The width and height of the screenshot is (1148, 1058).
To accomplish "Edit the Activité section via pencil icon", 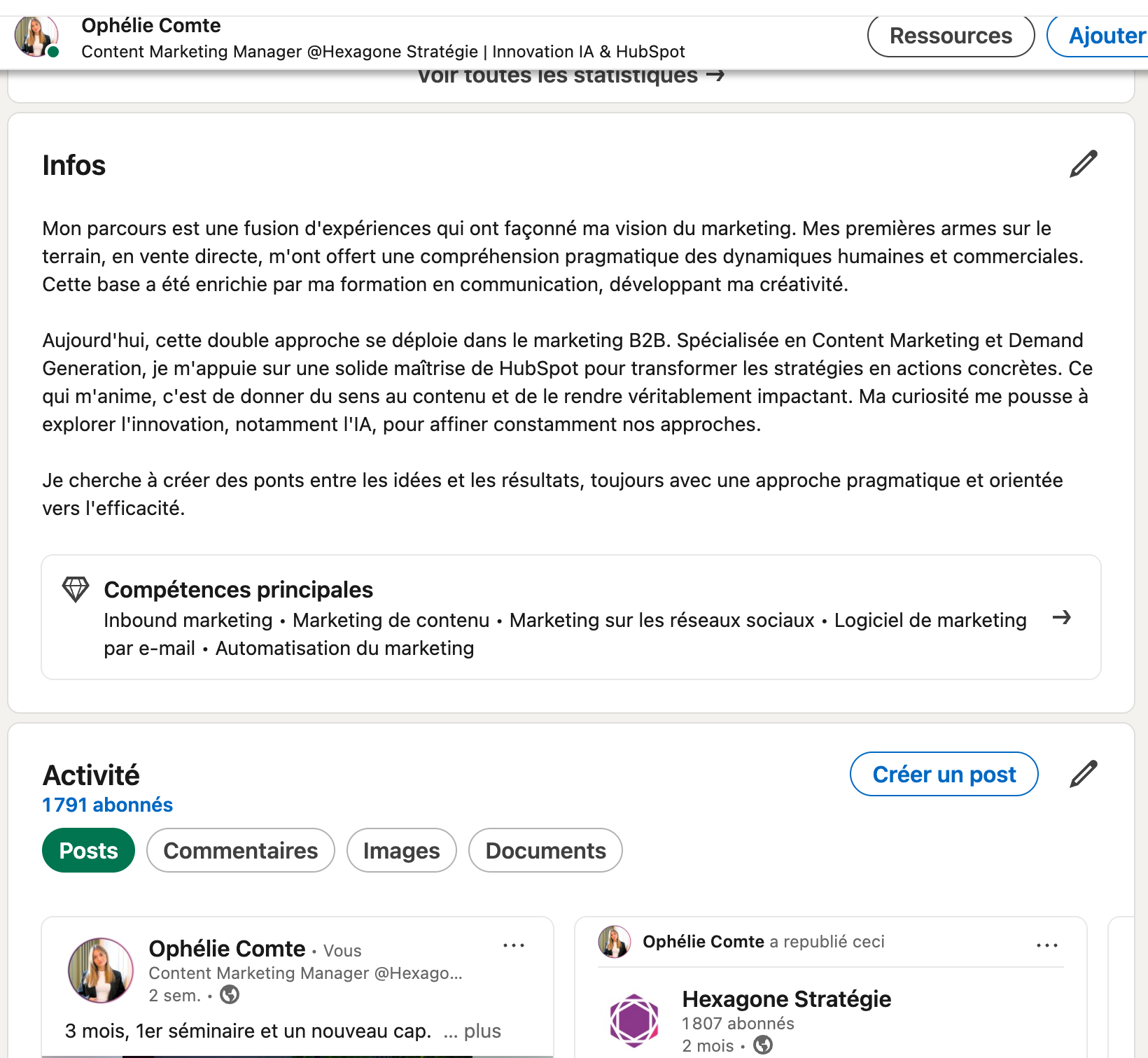I will 1082,773.
